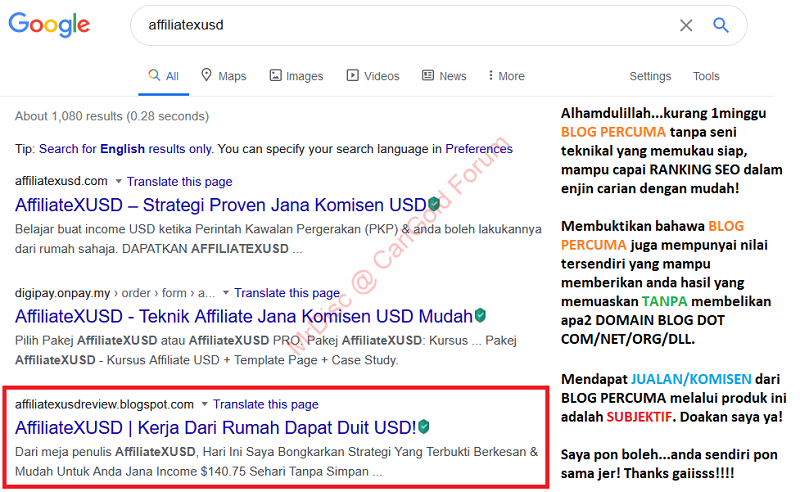Screen dimensions: 800x492
Task: Select the All results tab
Action: (x=163, y=76)
